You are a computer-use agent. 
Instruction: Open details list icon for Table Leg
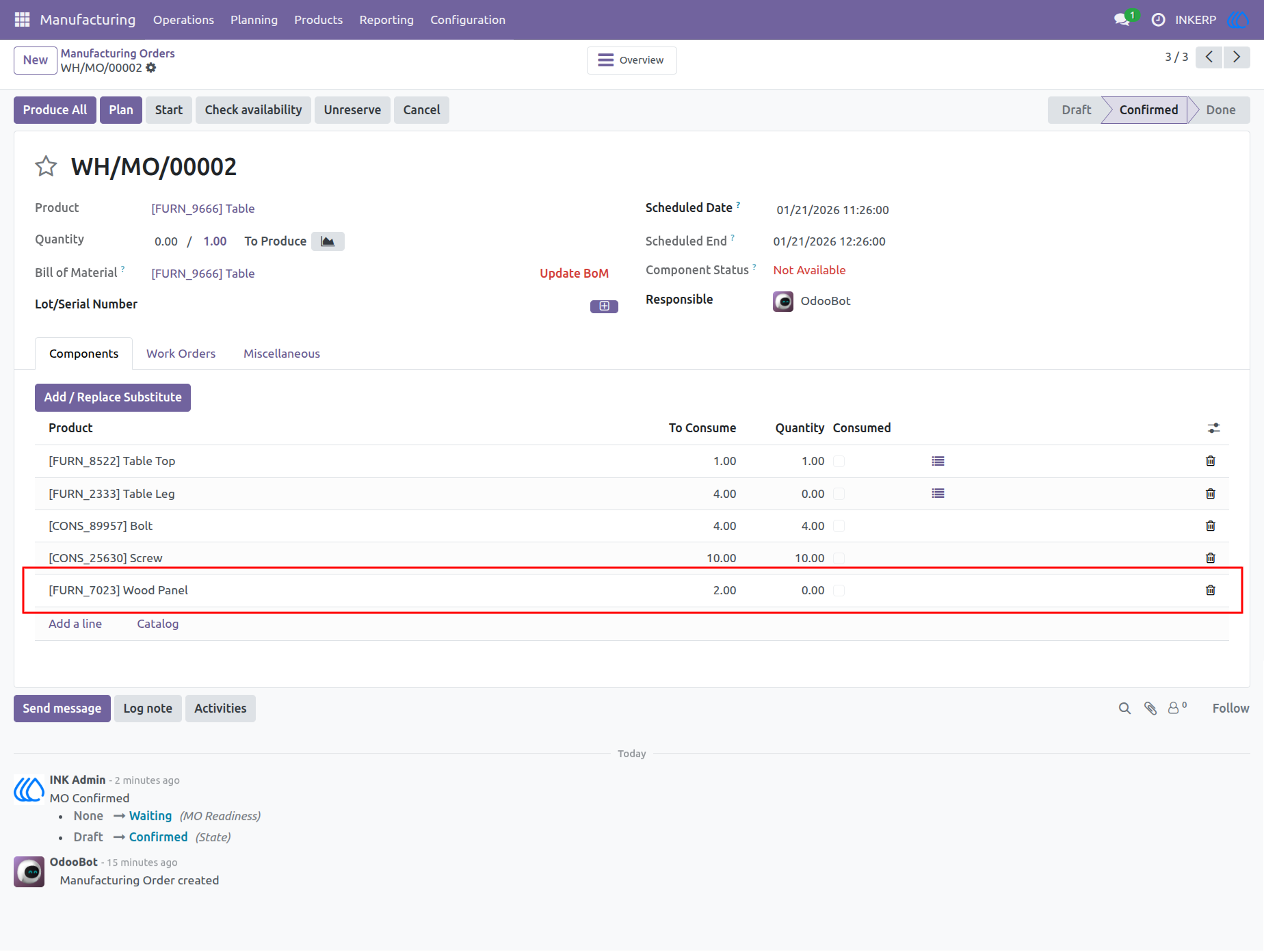(x=938, y=493)
